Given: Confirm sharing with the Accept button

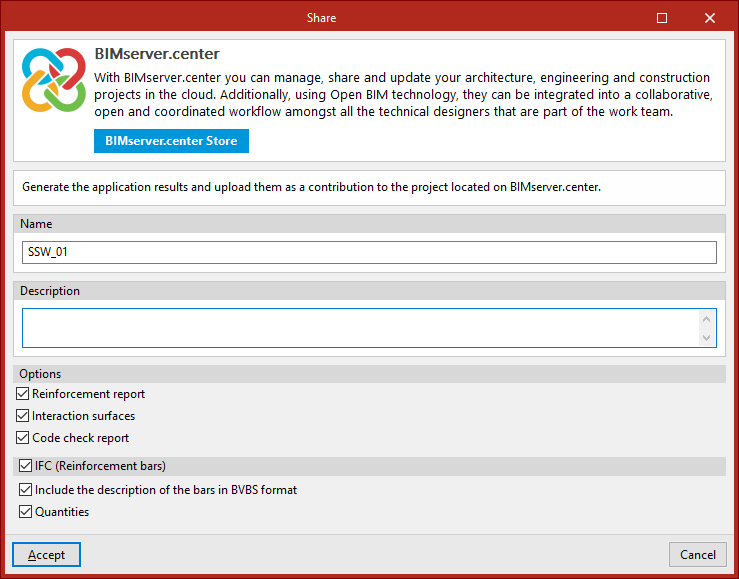Looking at the screenshot, I should coord(46,555).
